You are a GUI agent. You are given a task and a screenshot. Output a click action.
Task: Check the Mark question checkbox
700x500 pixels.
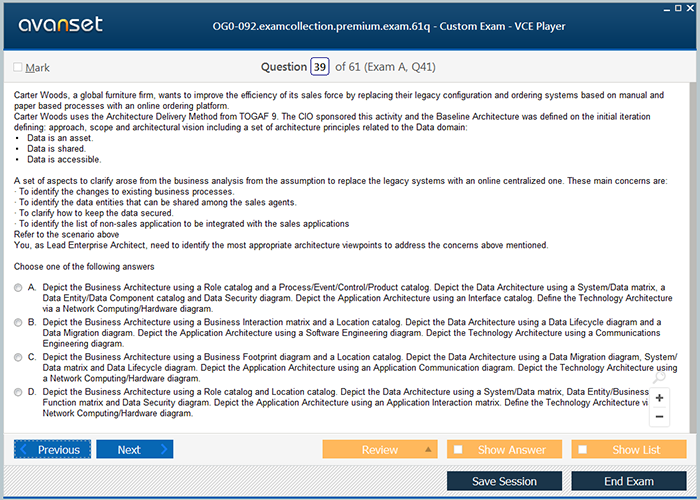(x=18, y=67)
